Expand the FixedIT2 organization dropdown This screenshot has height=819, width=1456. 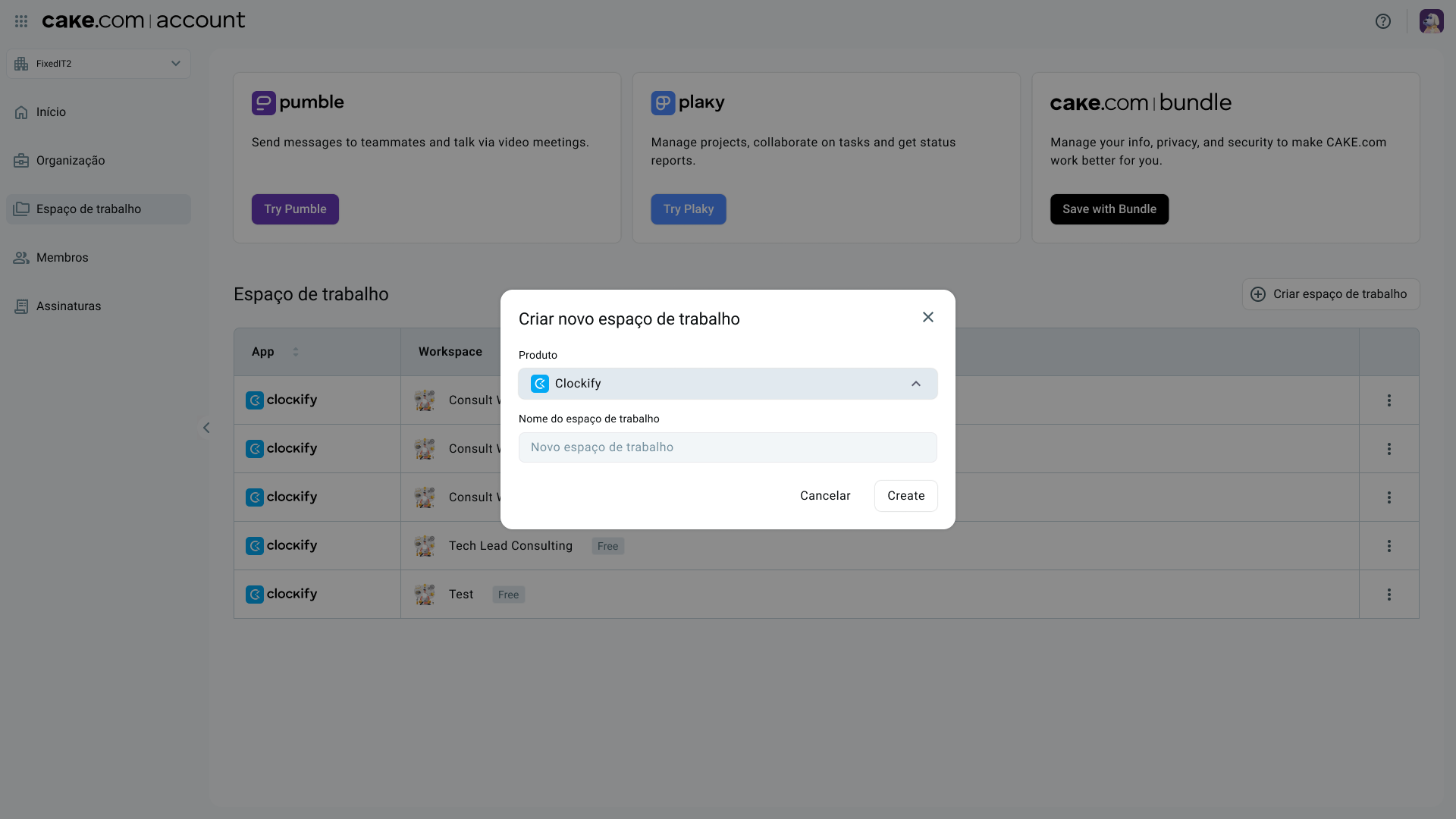(175, 64)
